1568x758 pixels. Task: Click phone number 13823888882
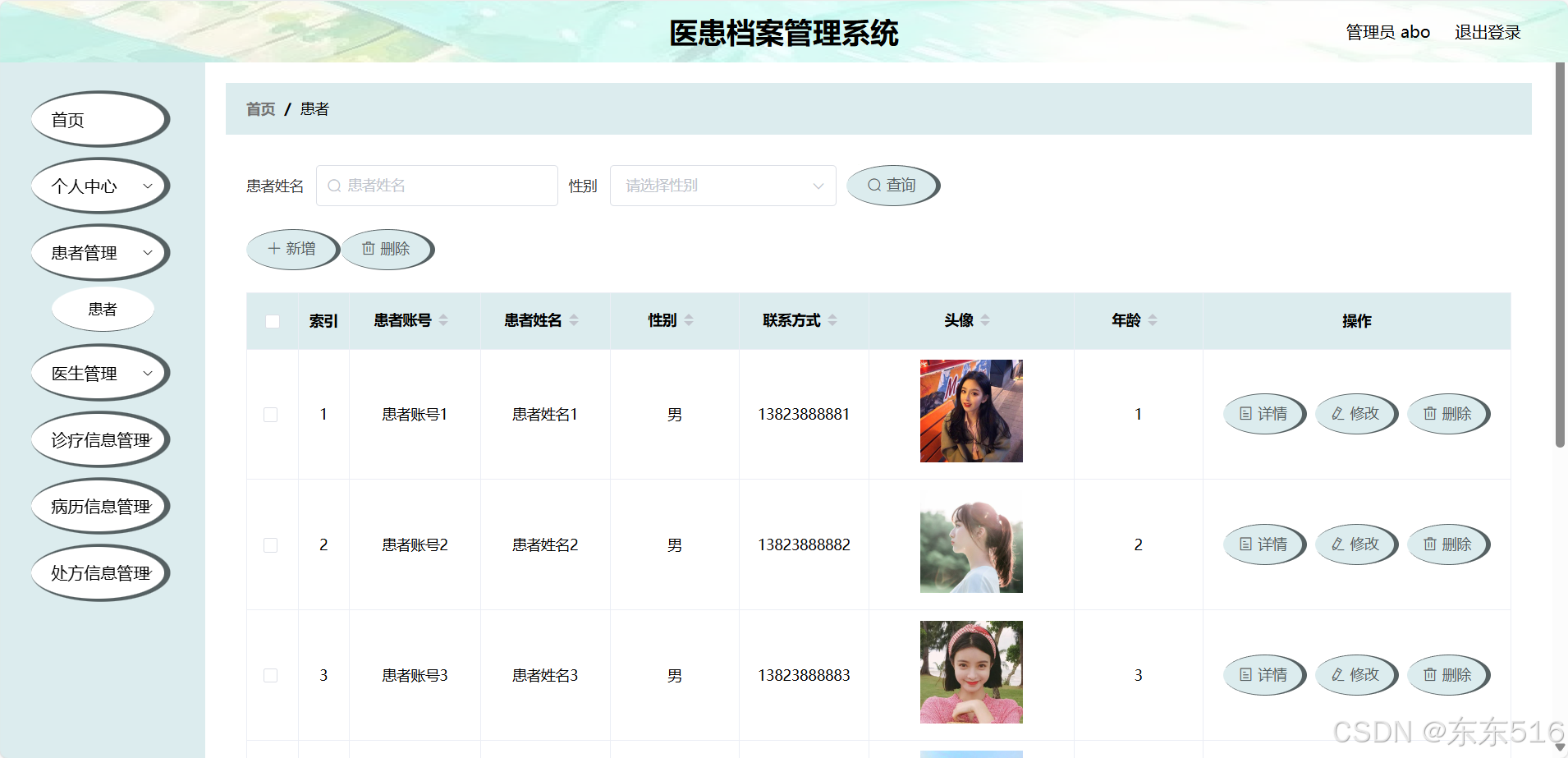[804, 545]
